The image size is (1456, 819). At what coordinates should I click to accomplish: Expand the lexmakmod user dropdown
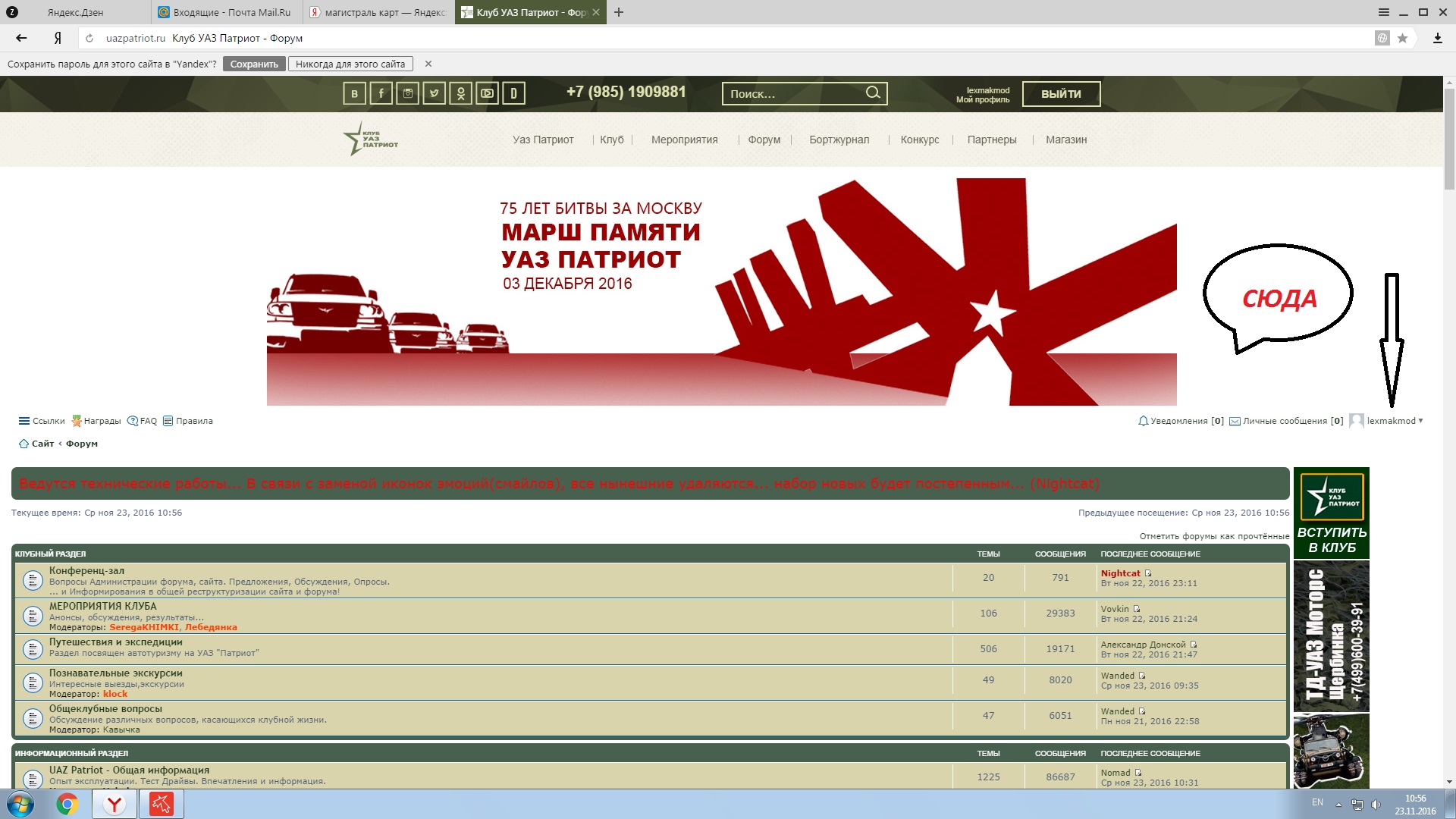1394,421
